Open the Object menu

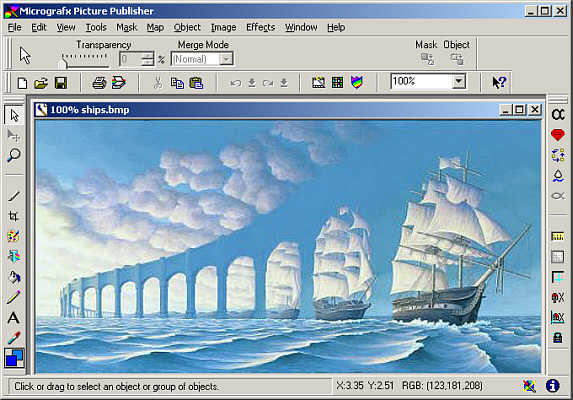click(187, 27)
